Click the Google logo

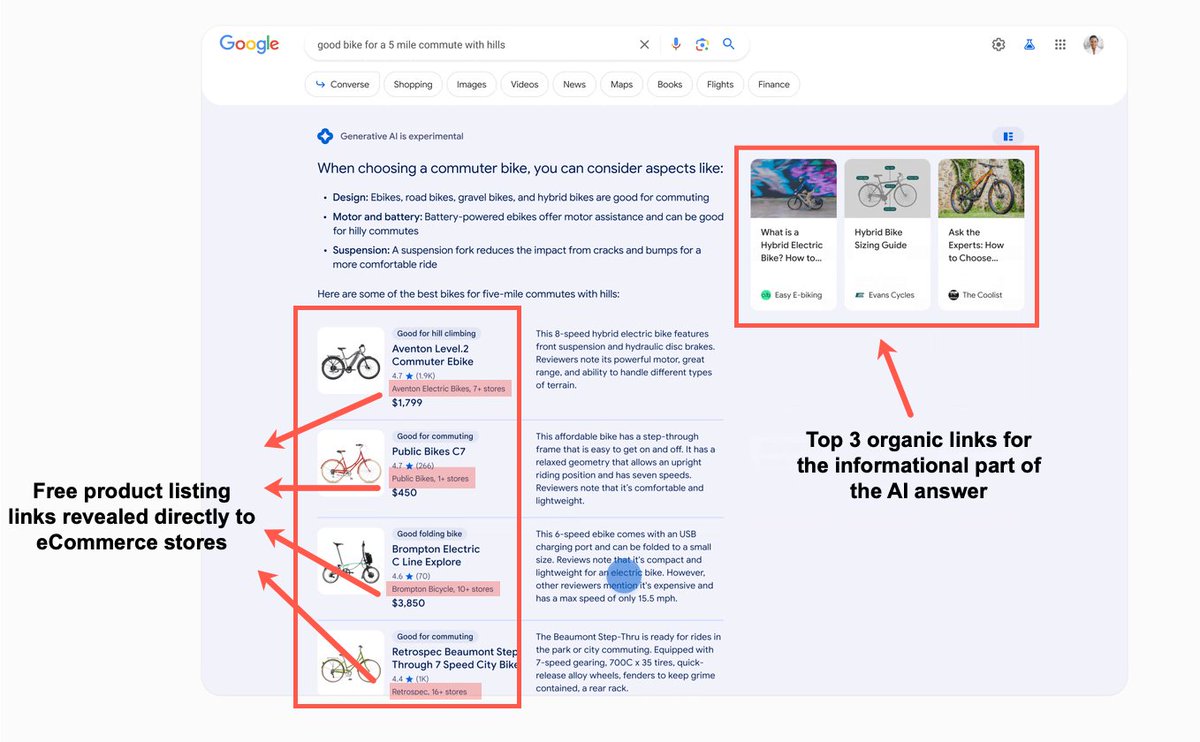tap(249, 44)
